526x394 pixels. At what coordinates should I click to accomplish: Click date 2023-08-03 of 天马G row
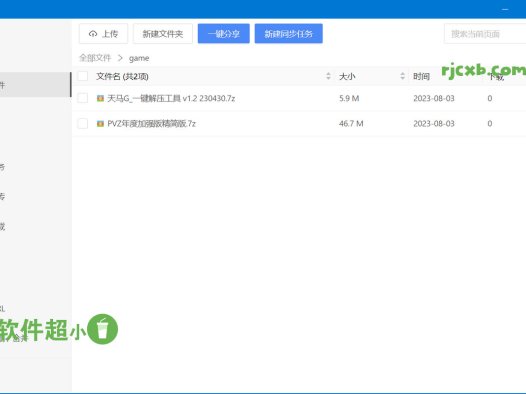tap(434, 98)
